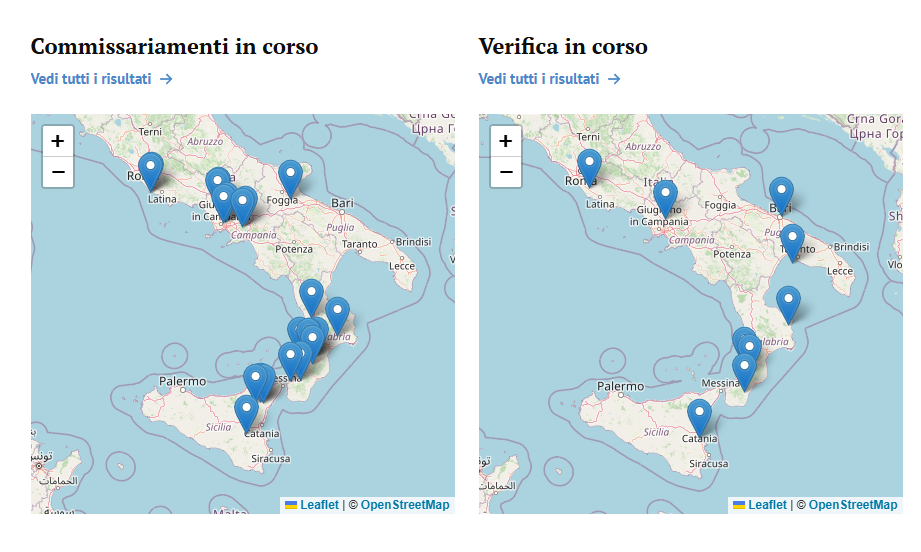Click Terni label on Verifica map
The image size is (921, 552).
coord(588,136)
